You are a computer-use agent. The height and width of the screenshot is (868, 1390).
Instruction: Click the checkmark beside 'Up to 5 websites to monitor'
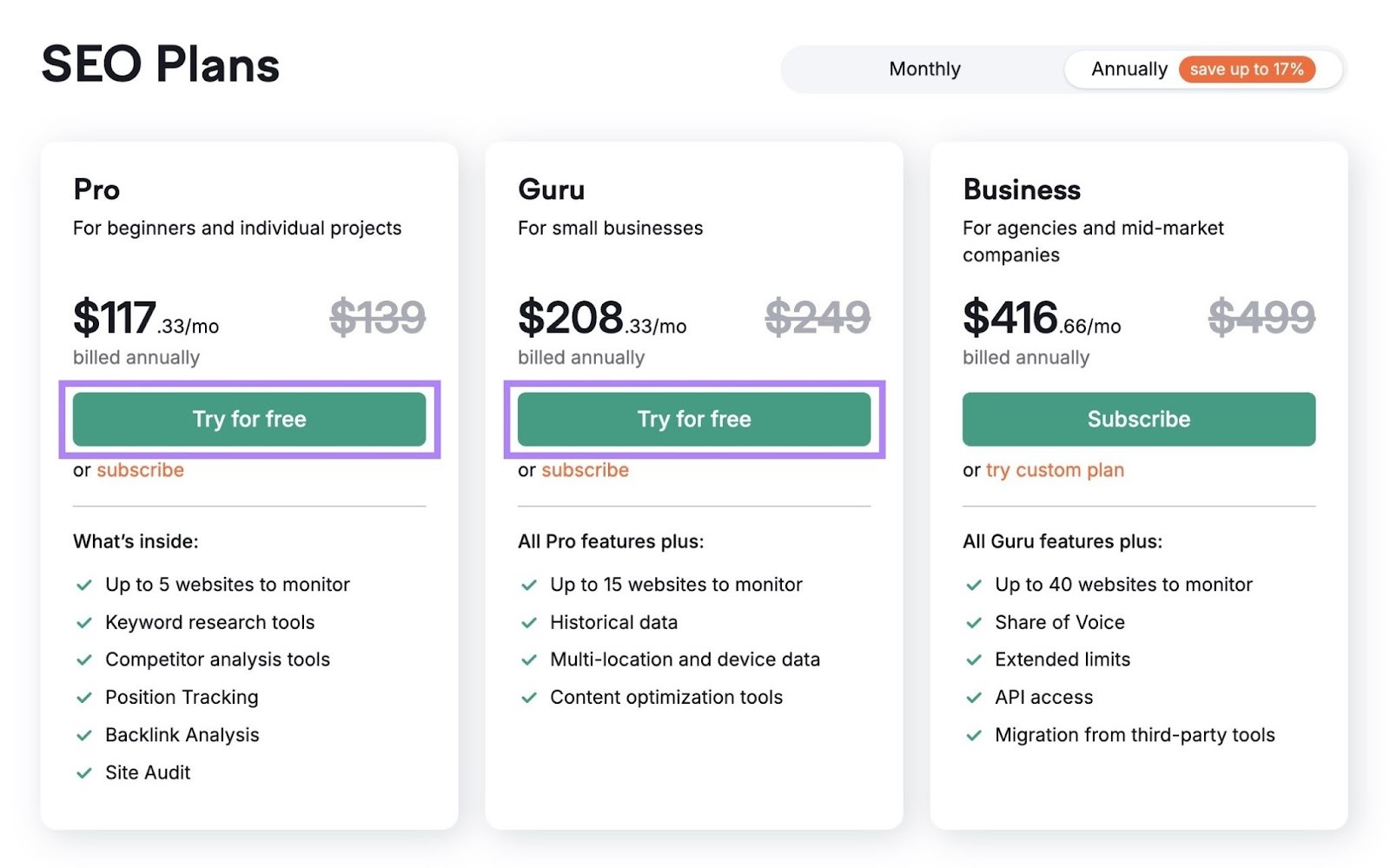click(84, 585)
